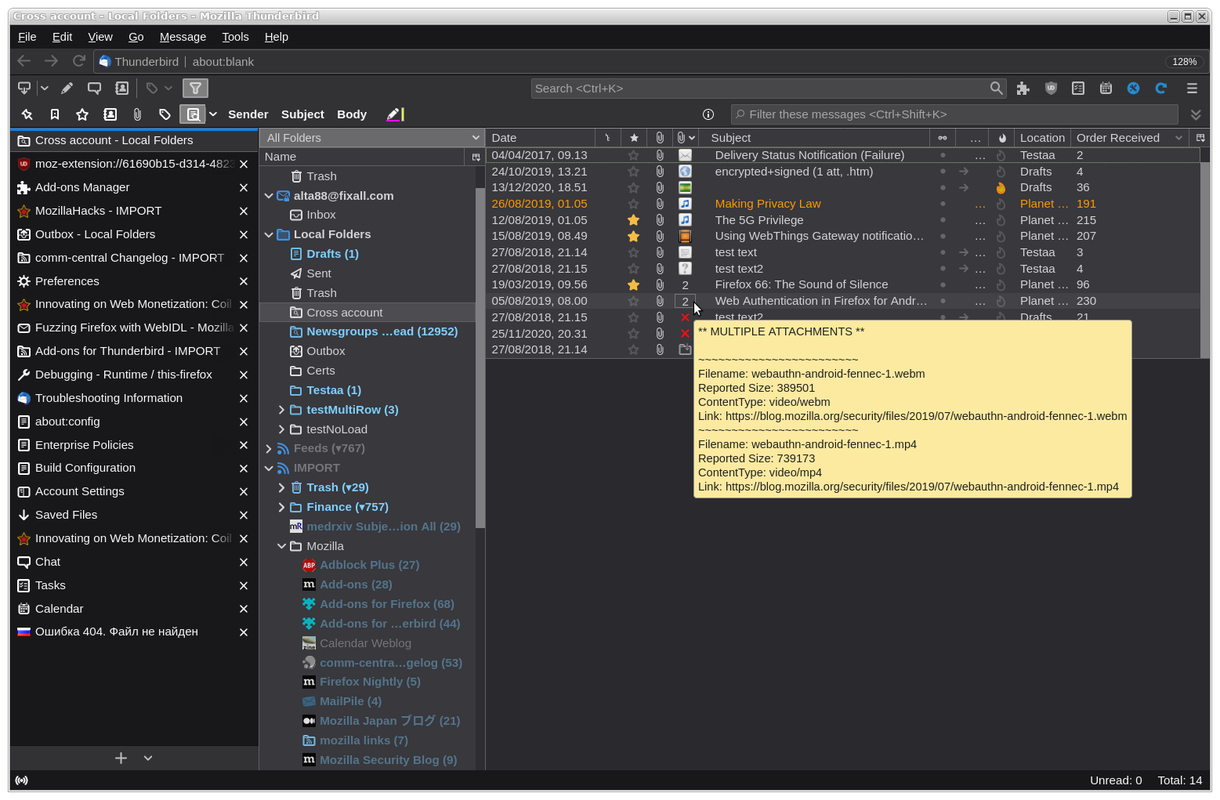Click the info icon left of the message filter
The width and height of the screenshot is (1220, 800).
(x=708, y=114)
